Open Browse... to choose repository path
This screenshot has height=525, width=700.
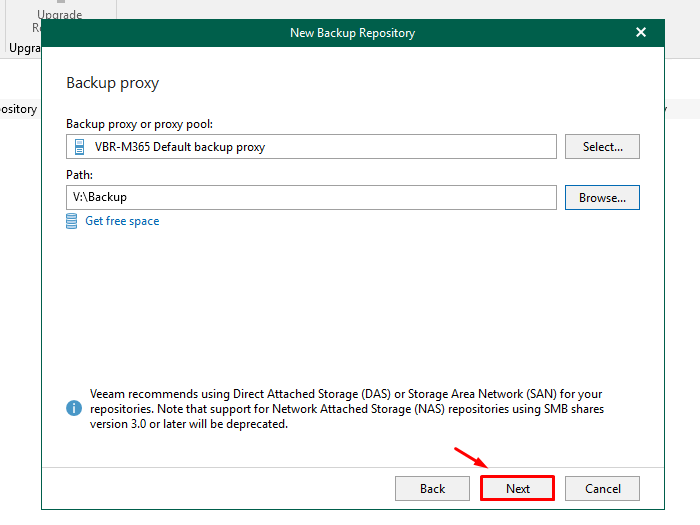pyautogui.click(x=602, y=197)
